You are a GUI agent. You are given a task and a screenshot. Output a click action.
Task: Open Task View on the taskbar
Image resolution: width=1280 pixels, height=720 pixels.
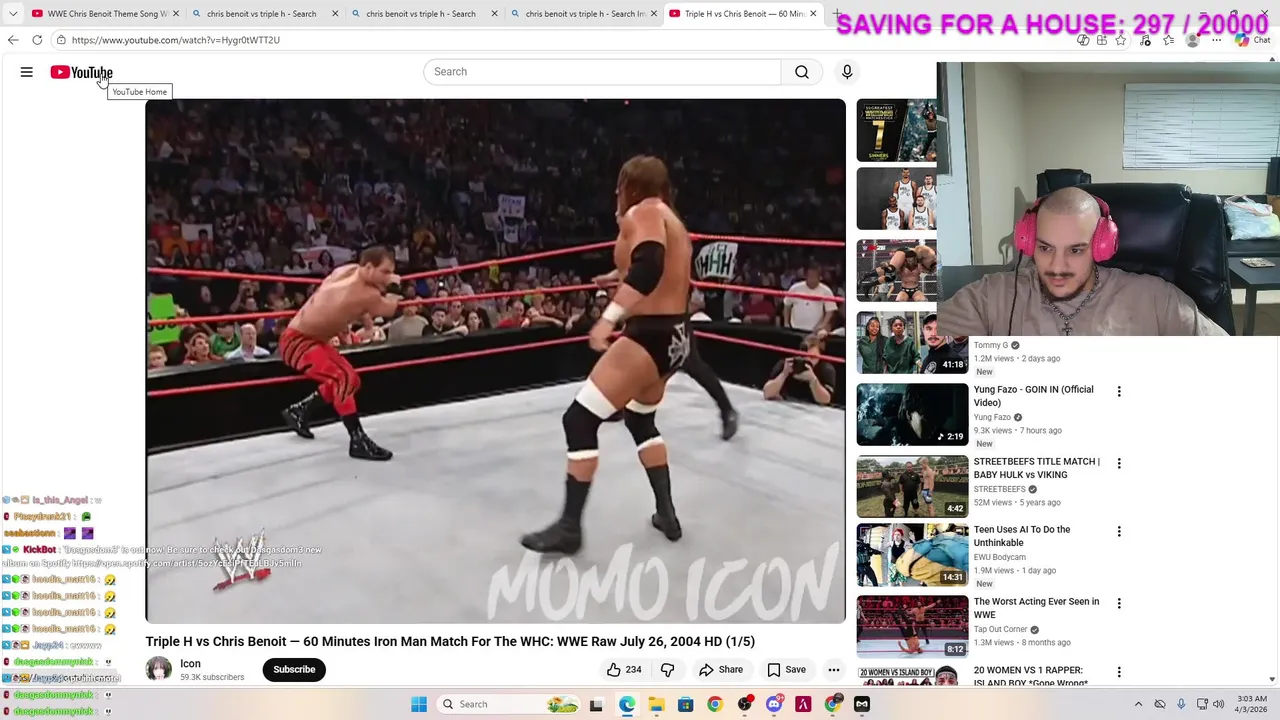[597, 704]
